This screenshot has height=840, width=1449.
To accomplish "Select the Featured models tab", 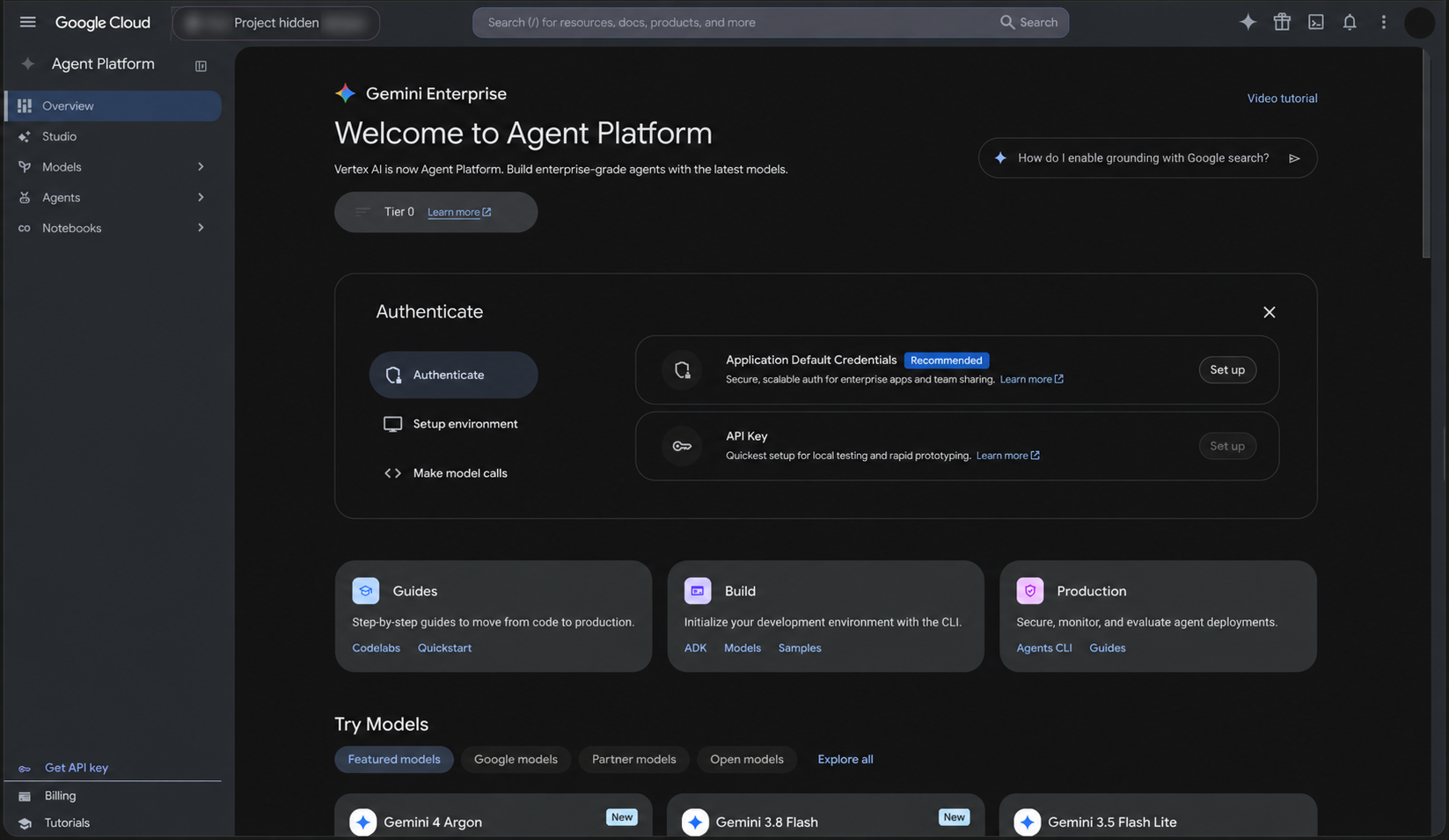I will point(394,759).
